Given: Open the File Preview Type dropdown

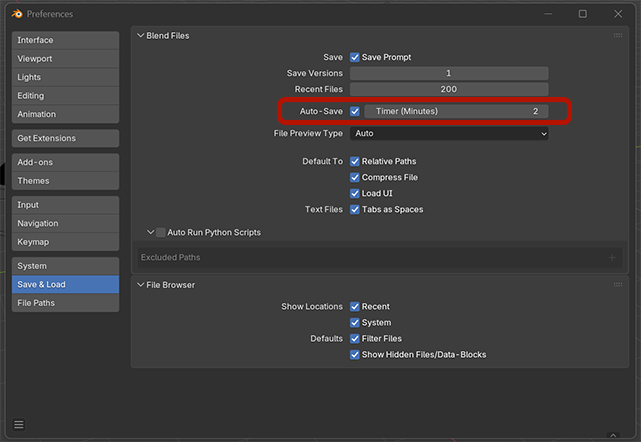Looking at the screenshot, I should (449, 133).
